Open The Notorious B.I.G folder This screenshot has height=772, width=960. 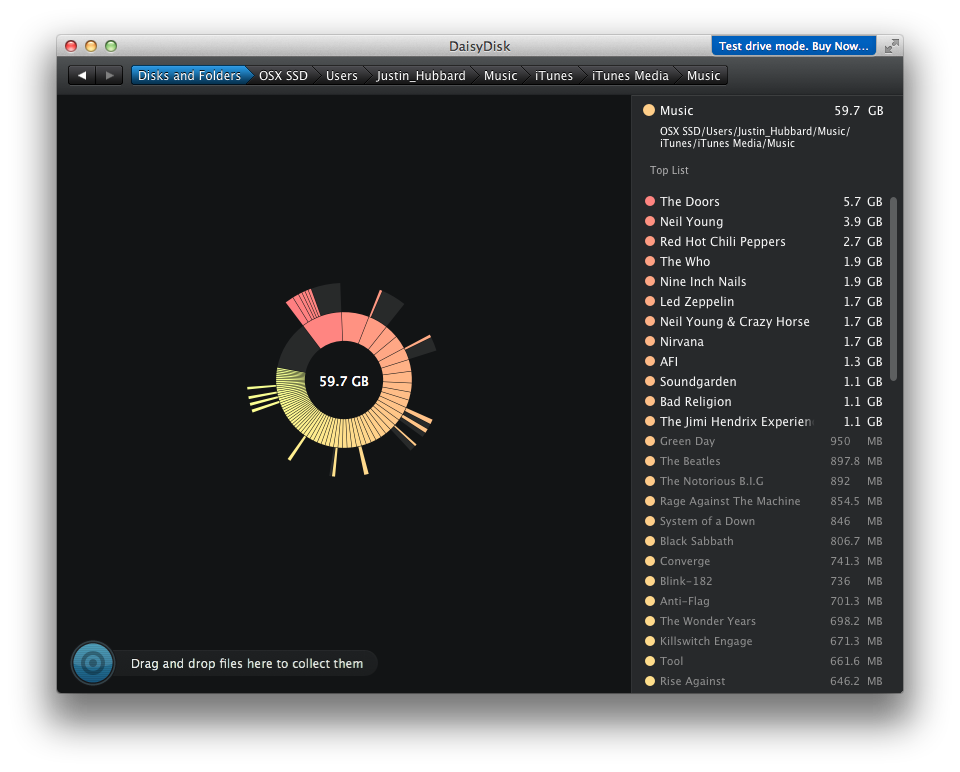click(763, 481)
